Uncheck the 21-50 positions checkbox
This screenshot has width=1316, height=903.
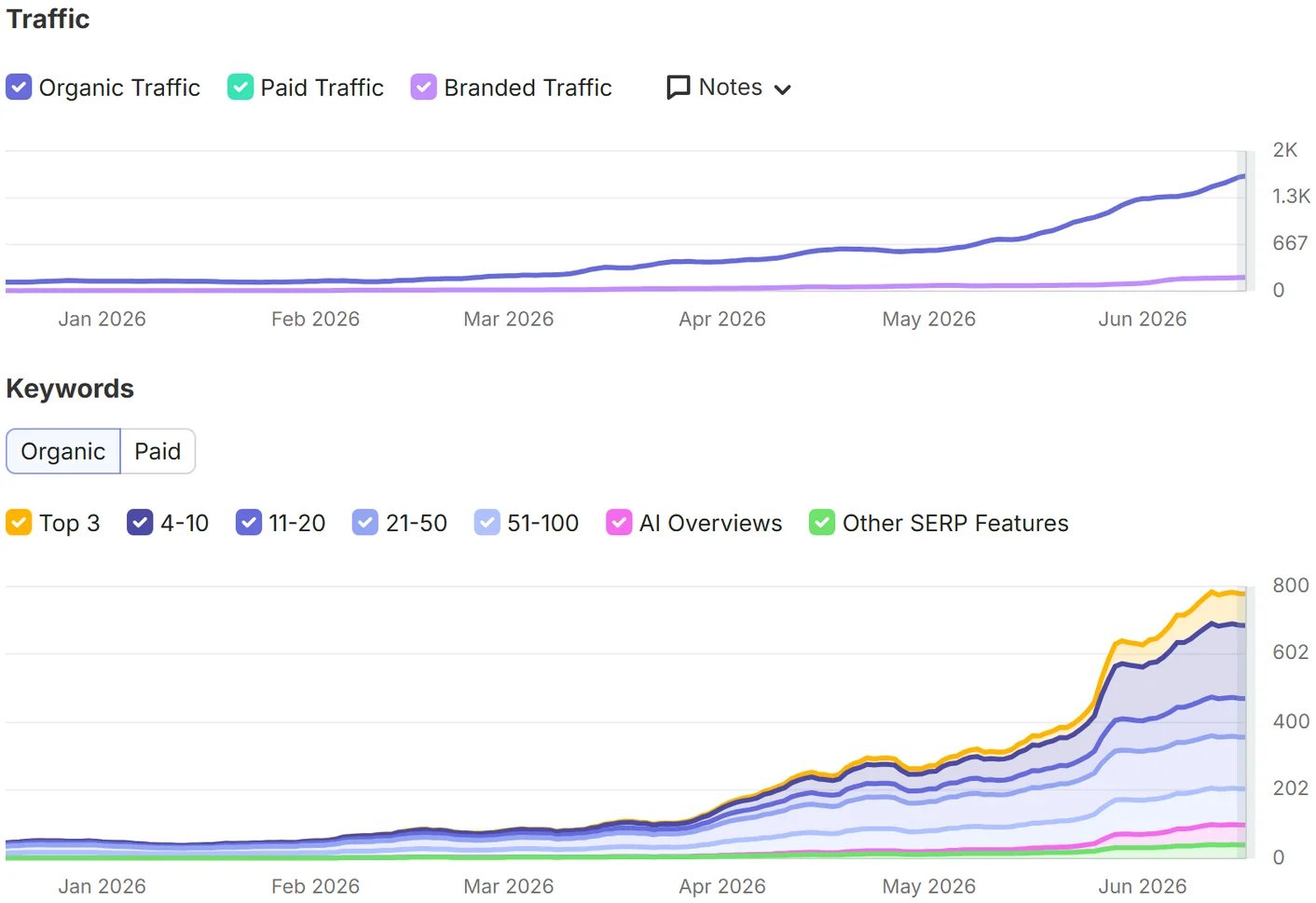point(365,523)
